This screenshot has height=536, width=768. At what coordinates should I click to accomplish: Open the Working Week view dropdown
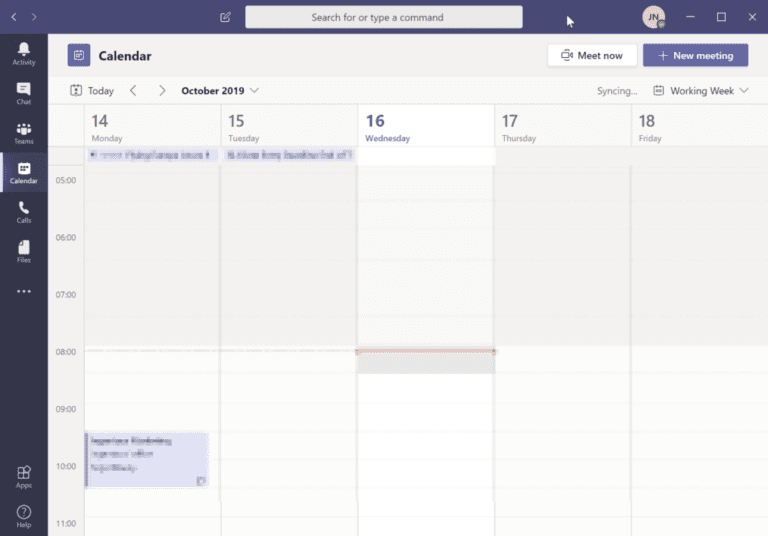701,91
